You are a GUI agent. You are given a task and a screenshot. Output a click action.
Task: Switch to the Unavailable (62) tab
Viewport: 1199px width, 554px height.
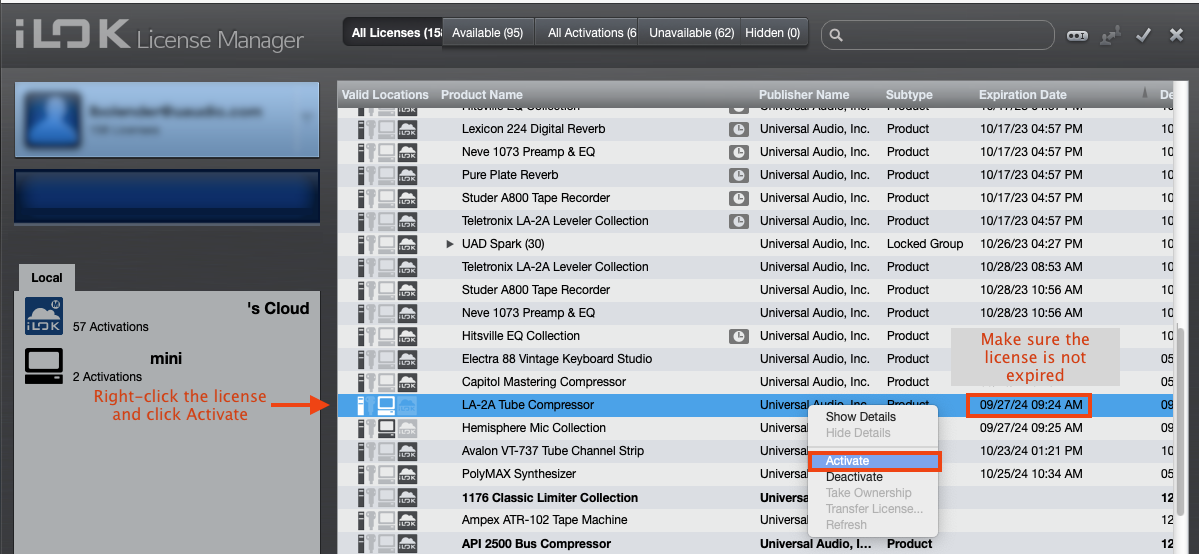click(x=689, y=33)
